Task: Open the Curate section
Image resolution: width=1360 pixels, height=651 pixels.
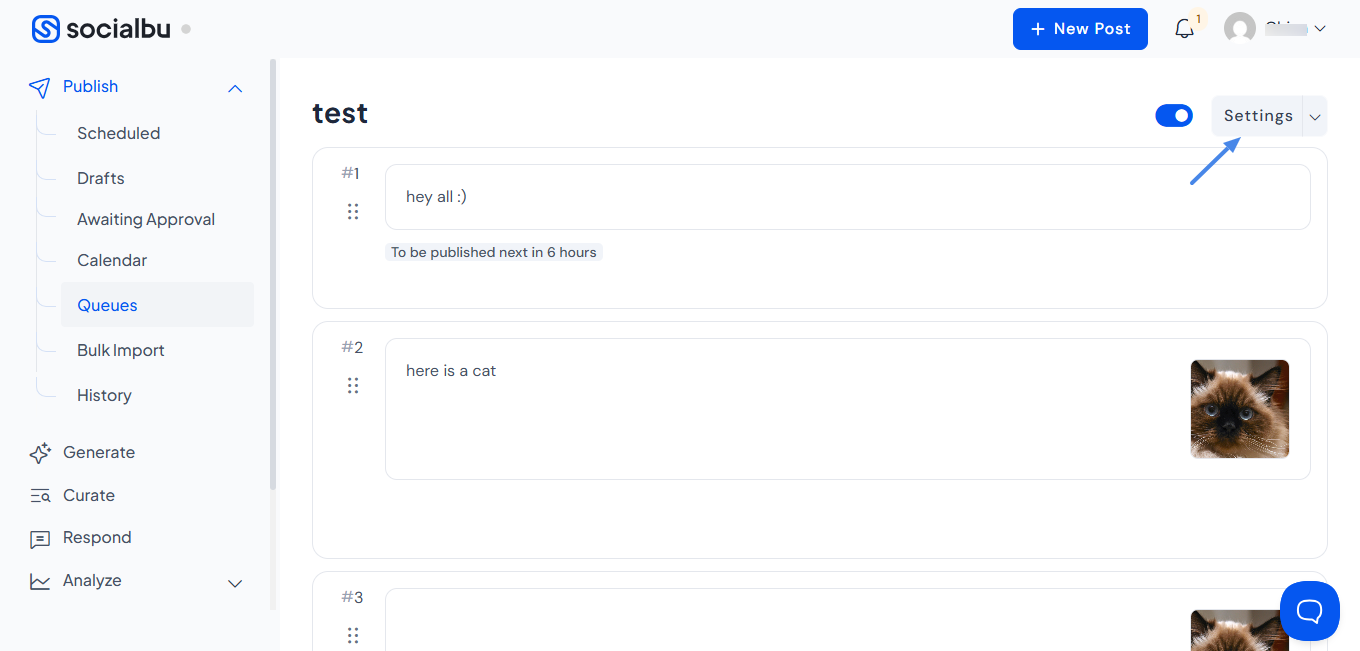Action: [89, 495]
